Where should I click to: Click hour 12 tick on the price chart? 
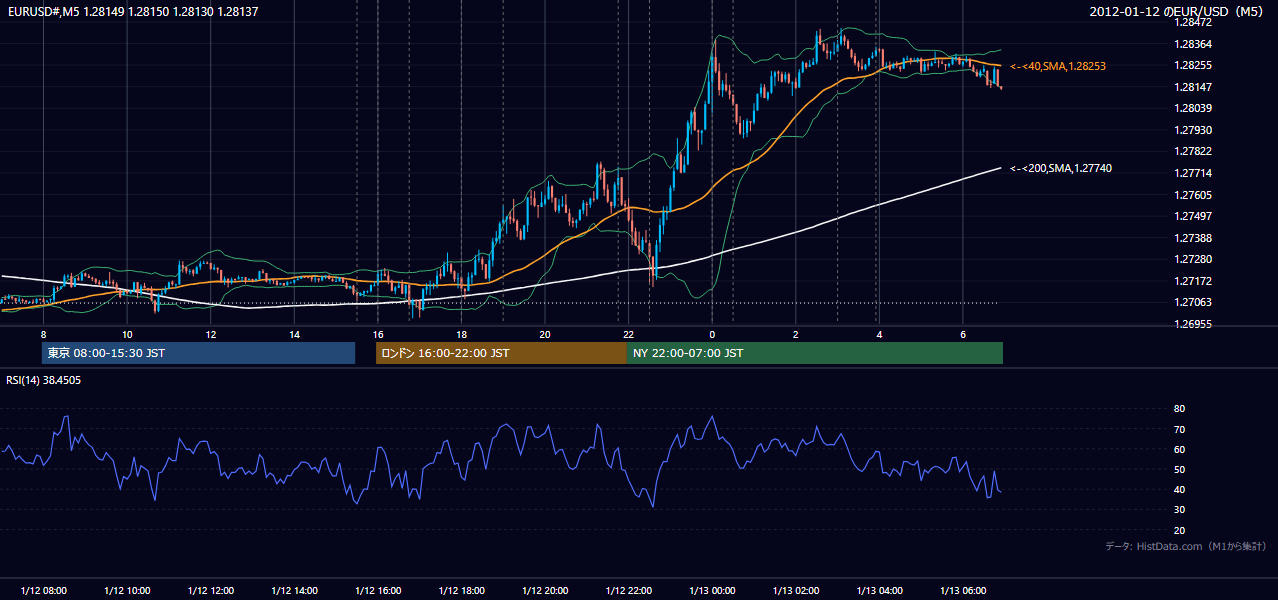click(210, 334)
